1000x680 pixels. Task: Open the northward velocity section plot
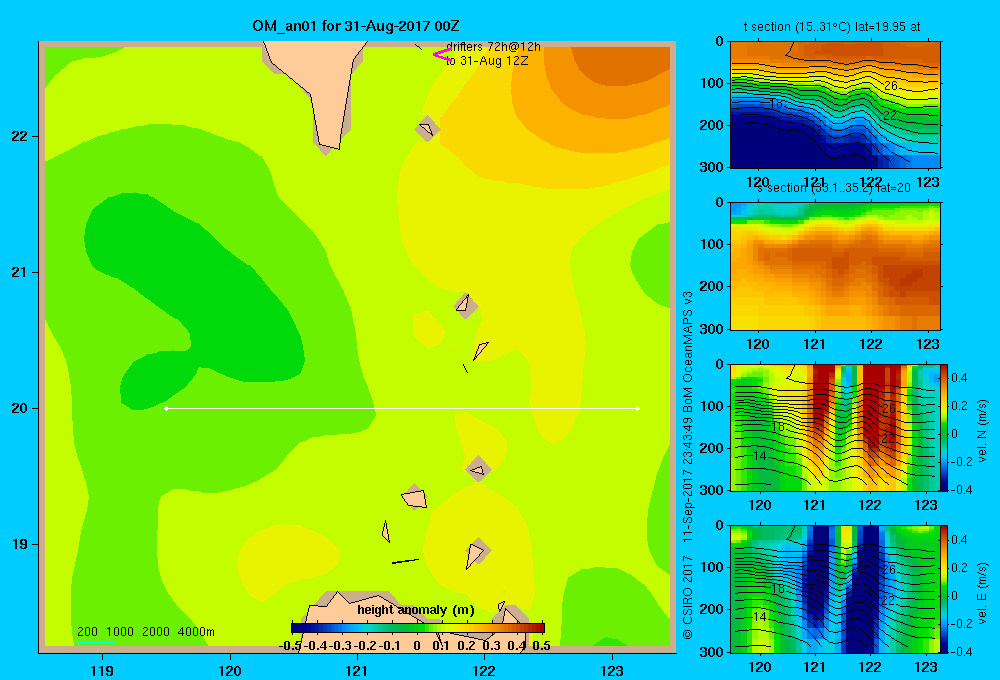pyautogui.click(x=835, y=427)
